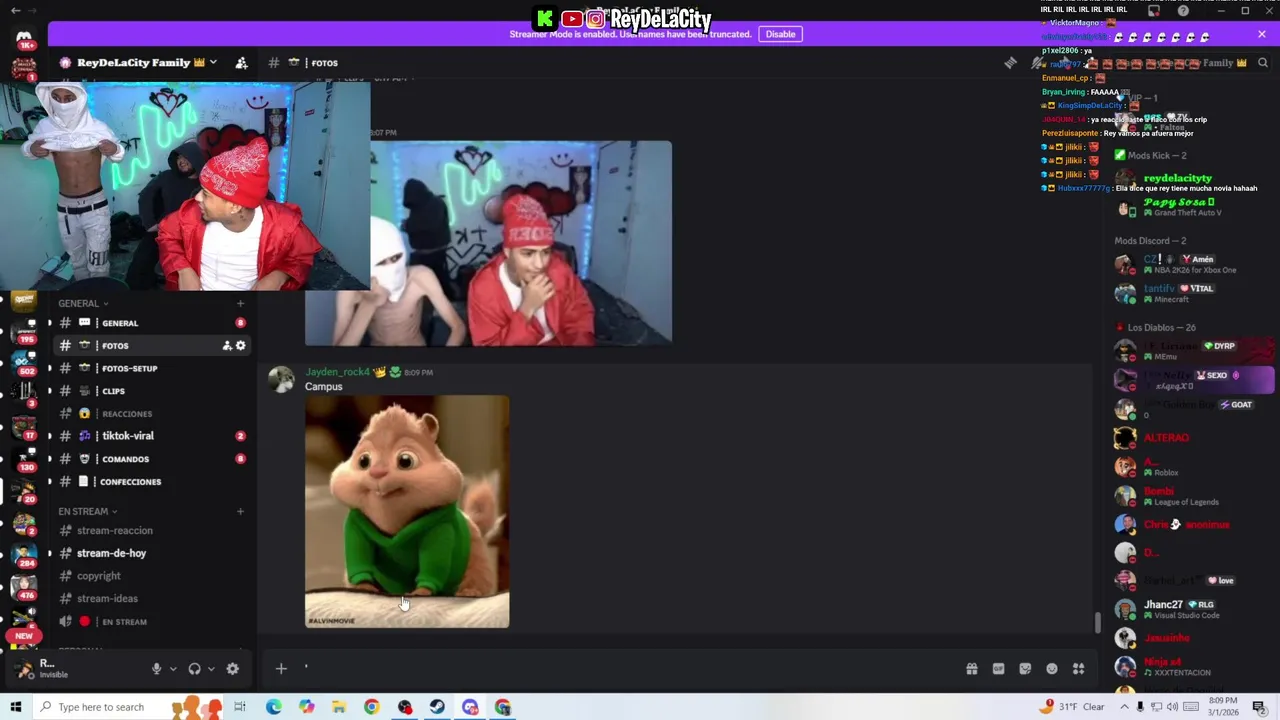Open headphone output options arrow
This screenshot has width=1280, height=720.
[210, 669]
